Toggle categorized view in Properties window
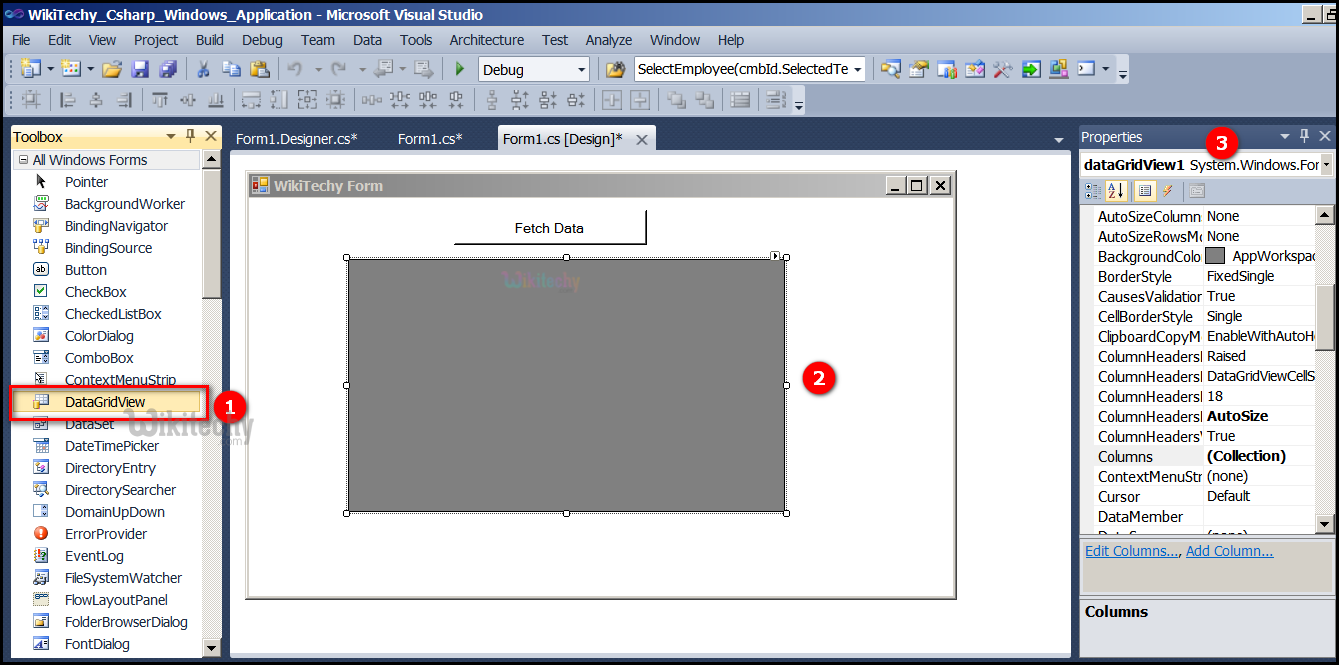The height and width of the screenshot is (665, 1339). coord(1095,190)
